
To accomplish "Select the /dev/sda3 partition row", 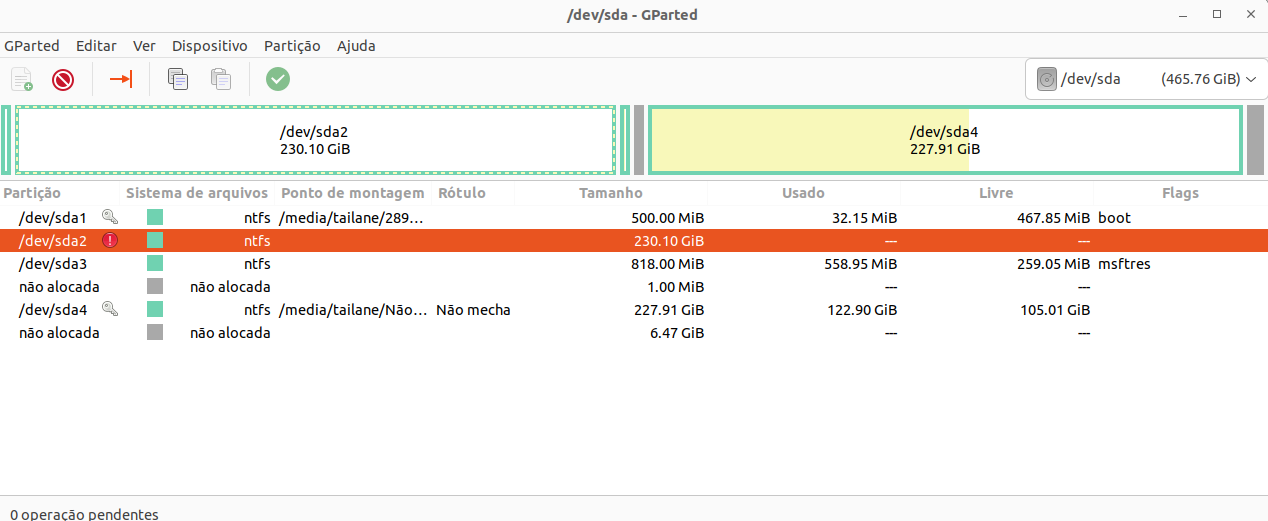I will (634, 264).
